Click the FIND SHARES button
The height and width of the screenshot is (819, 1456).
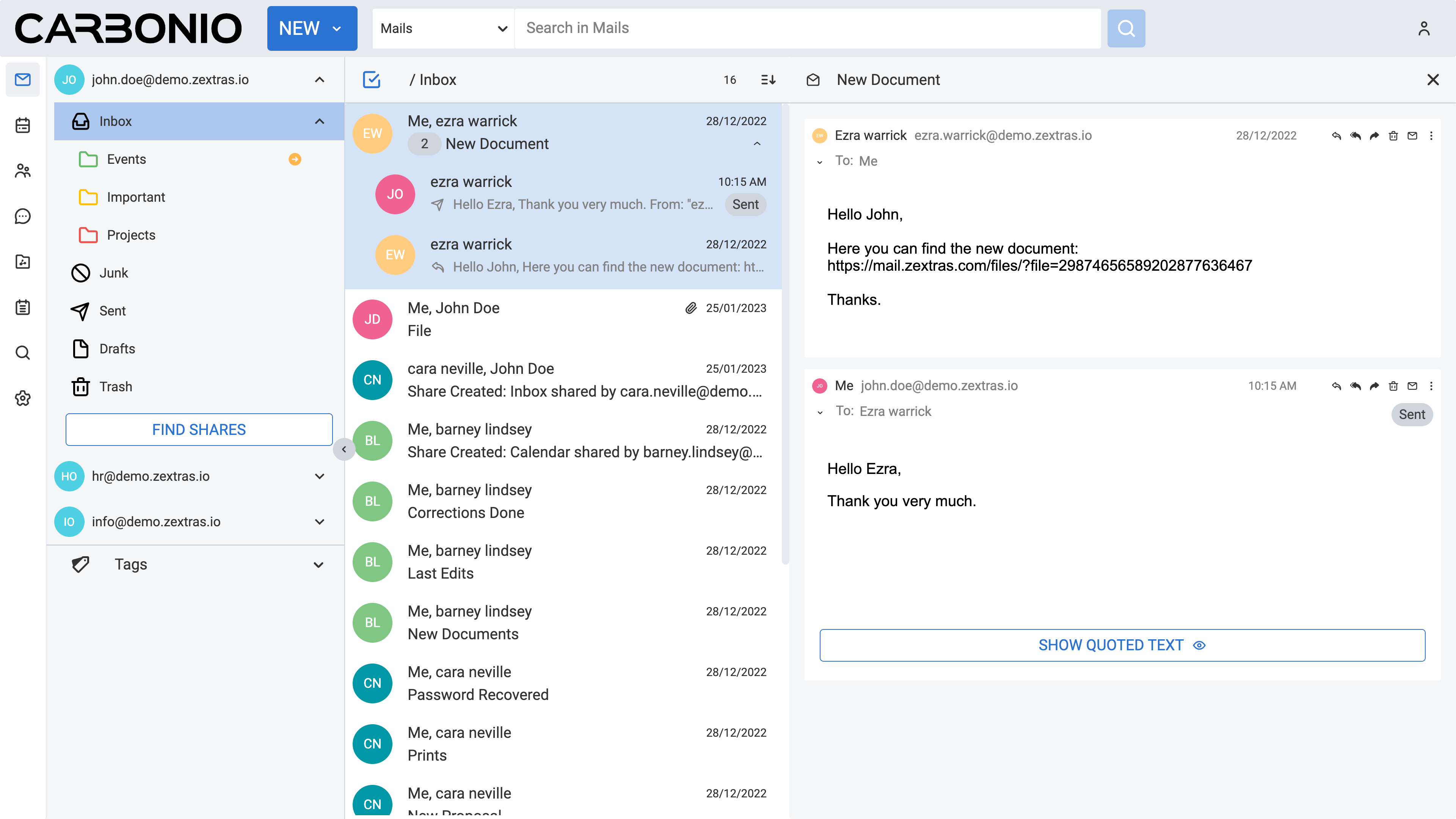pos(199,430)
